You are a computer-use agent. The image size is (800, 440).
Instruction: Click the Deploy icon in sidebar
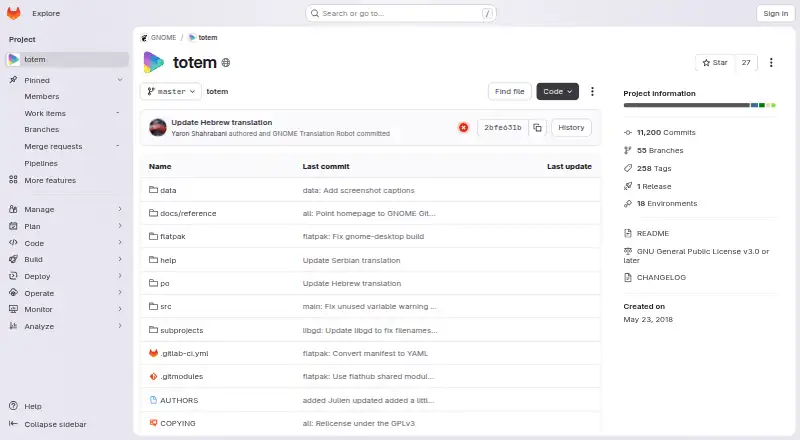[x=13, y=276]
